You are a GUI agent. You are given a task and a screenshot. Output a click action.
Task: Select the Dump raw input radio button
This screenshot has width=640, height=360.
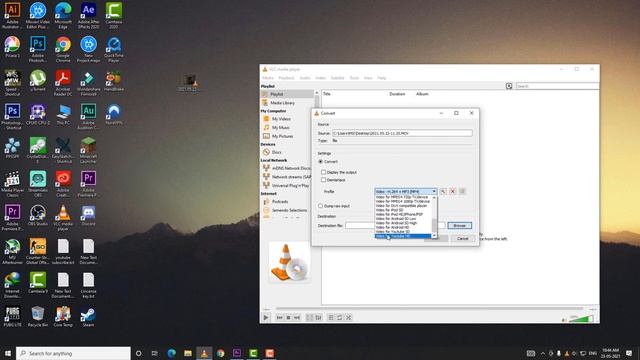[320, 206]
